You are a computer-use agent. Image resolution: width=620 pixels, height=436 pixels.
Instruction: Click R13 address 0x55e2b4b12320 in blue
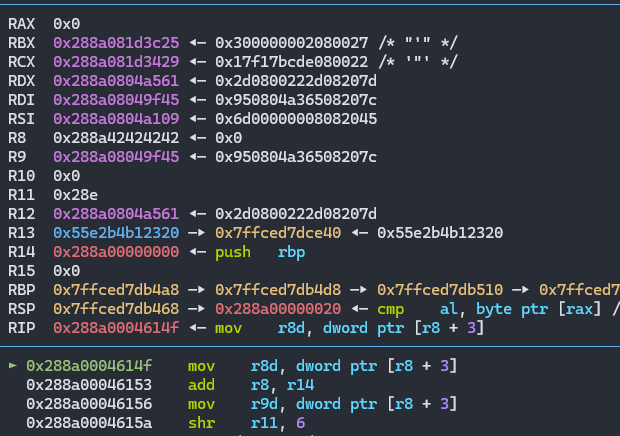pyautogui.click(x=116, y=233)
